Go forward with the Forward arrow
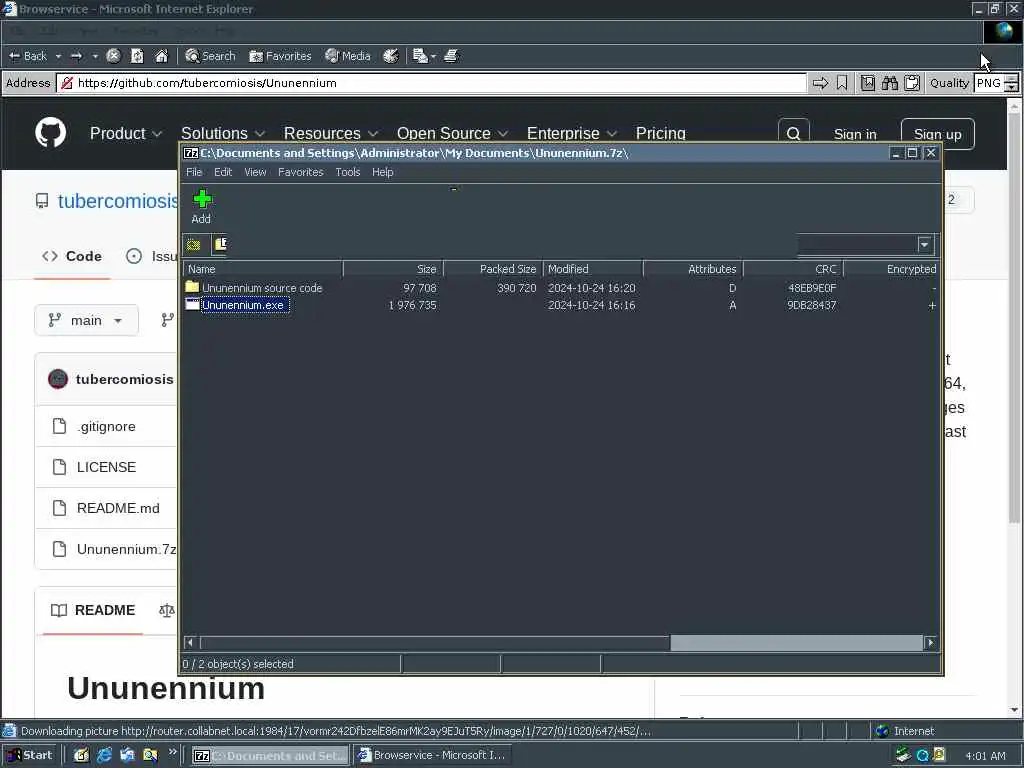The width and height of the screenshot is (1024, 768). pos(76,56)
